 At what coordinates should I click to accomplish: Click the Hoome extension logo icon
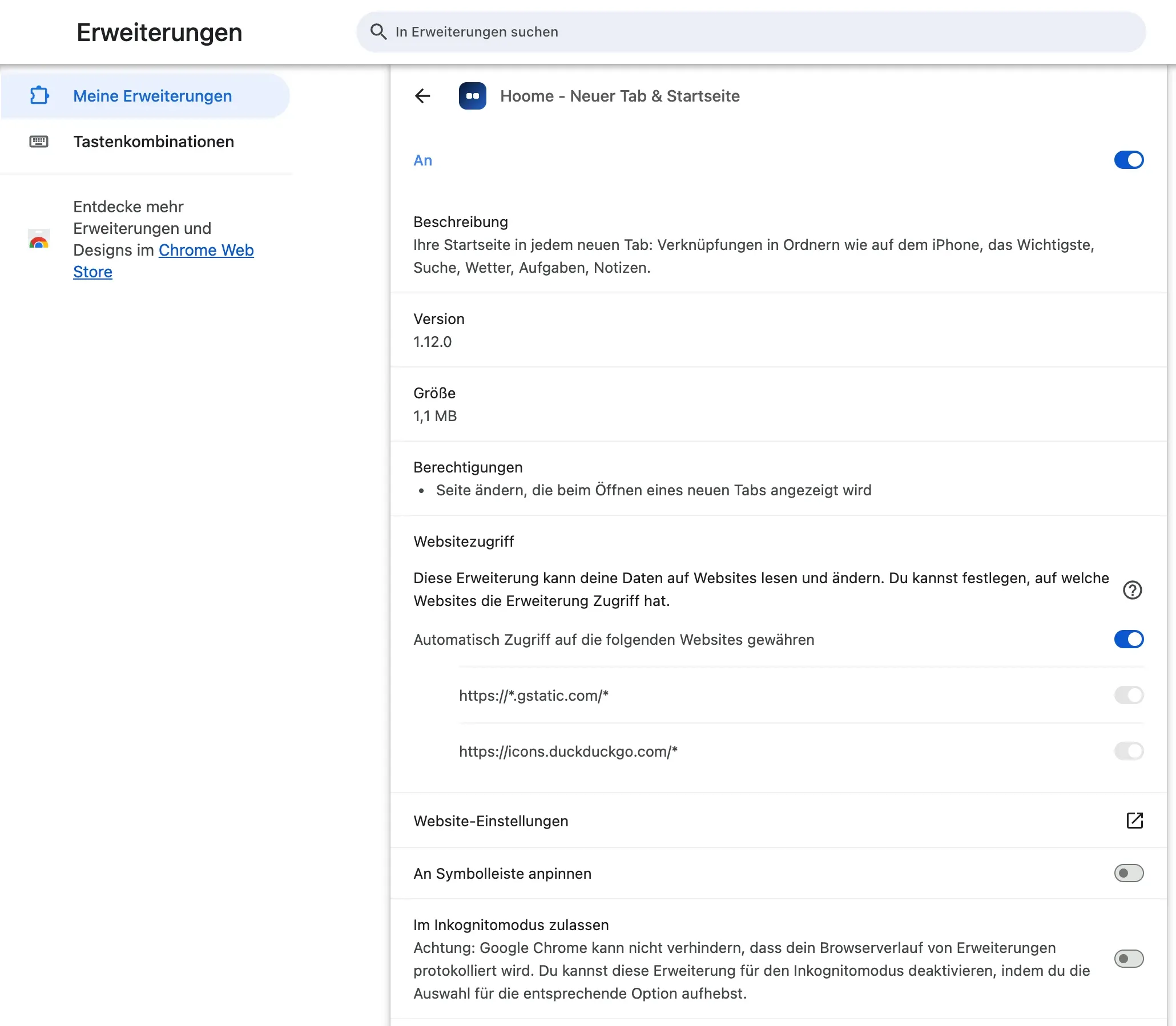tap(472, 96)
